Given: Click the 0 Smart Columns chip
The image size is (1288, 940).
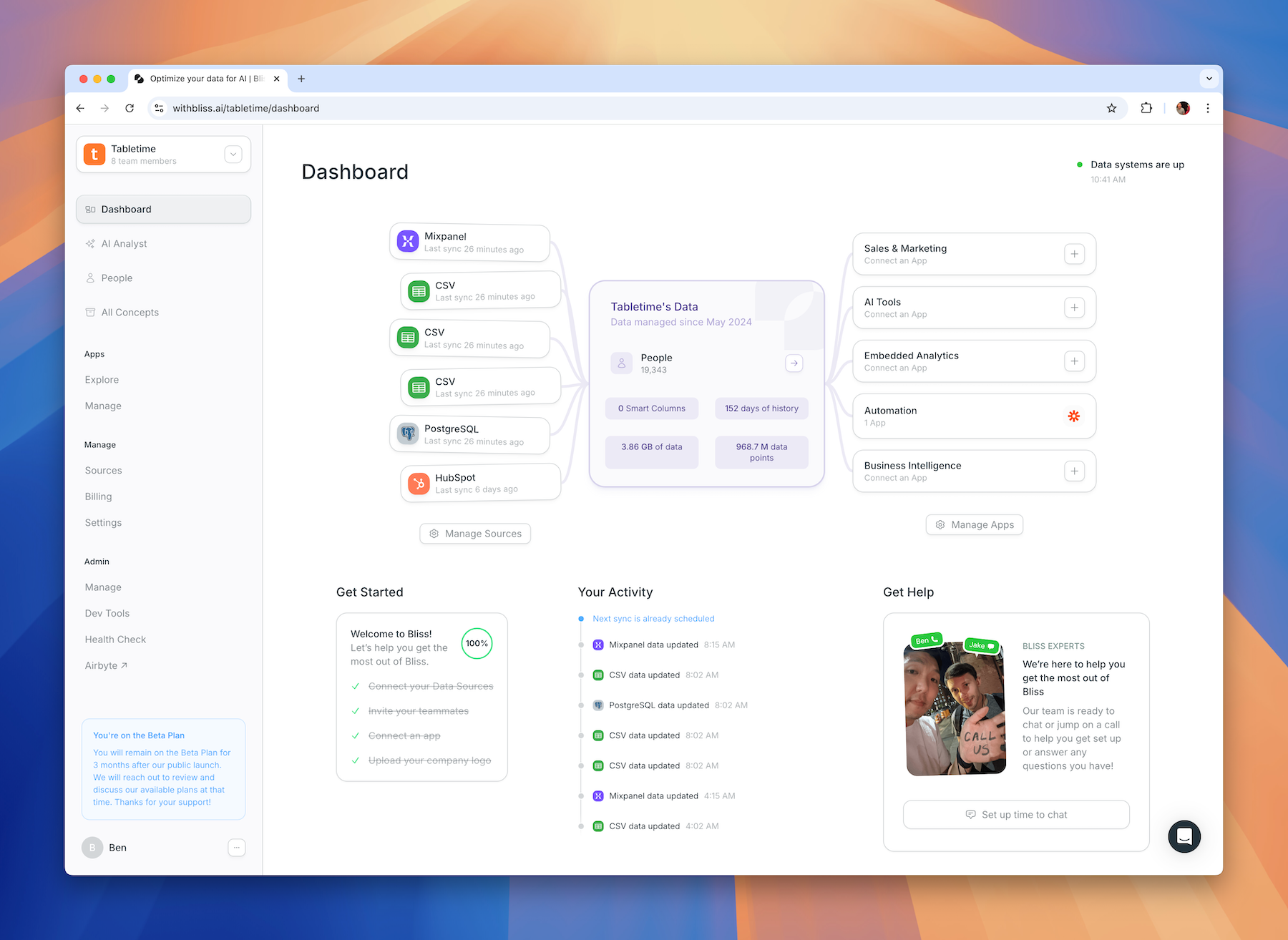Looking at the screenshot, I should point(652,408).
